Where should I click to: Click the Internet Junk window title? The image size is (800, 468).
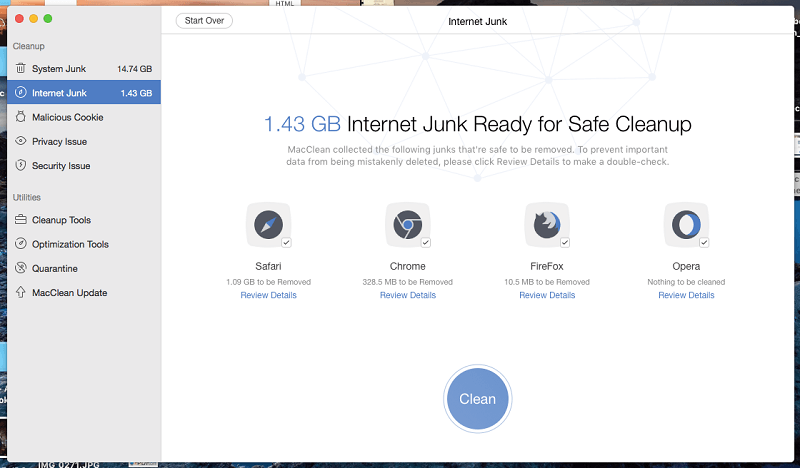pos(478,21)
